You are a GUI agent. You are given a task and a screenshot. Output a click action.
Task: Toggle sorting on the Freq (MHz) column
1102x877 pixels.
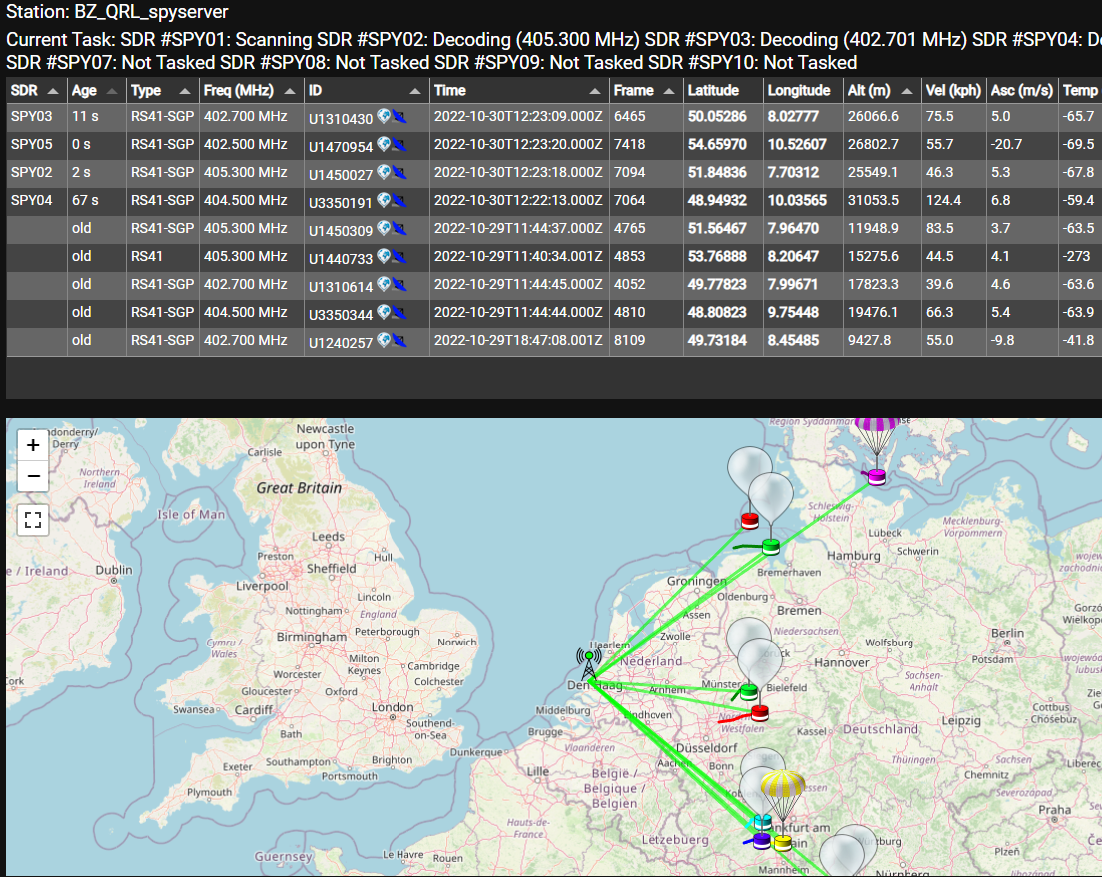(289, 90)
